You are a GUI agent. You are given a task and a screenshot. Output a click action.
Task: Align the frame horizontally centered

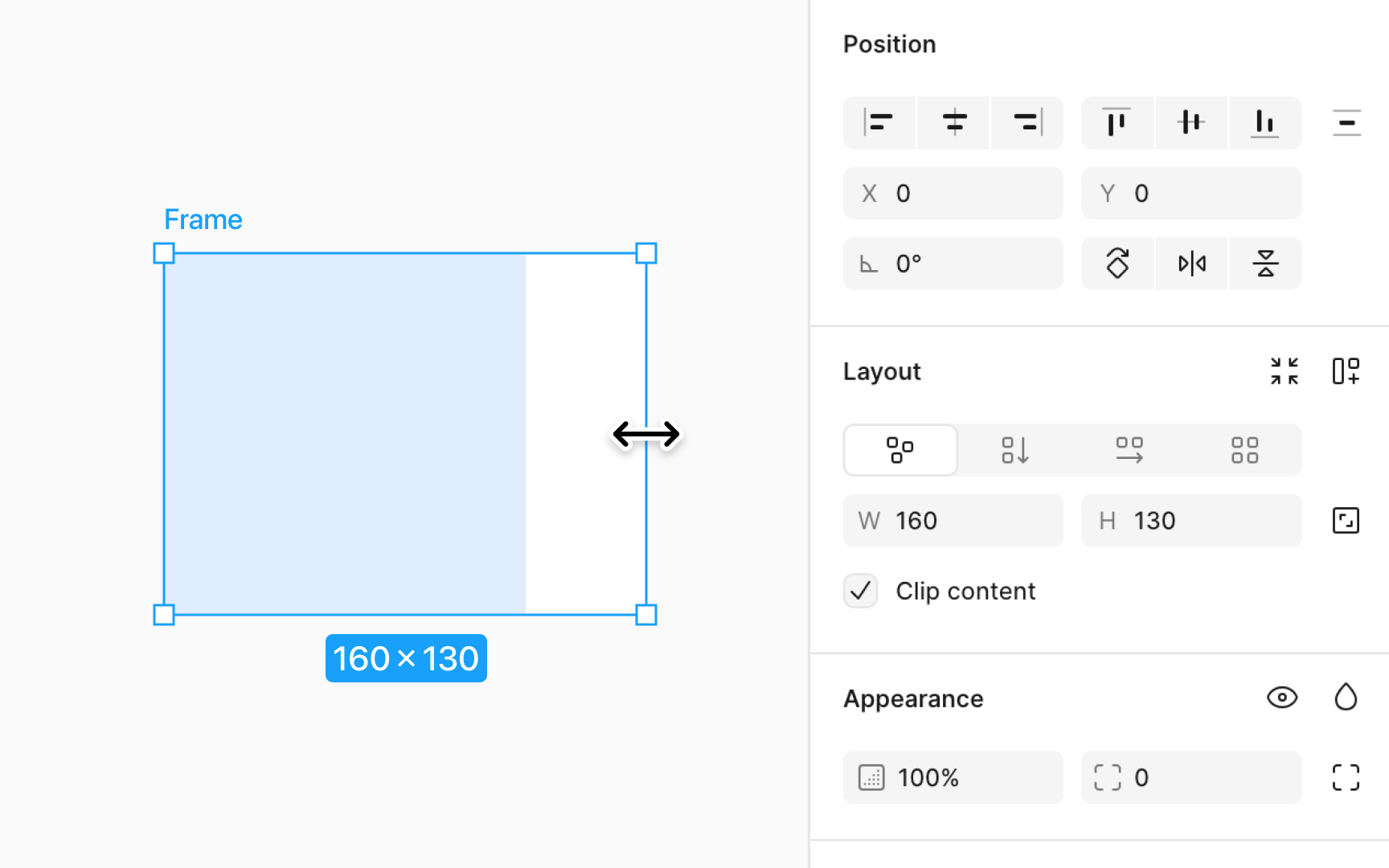953,122
